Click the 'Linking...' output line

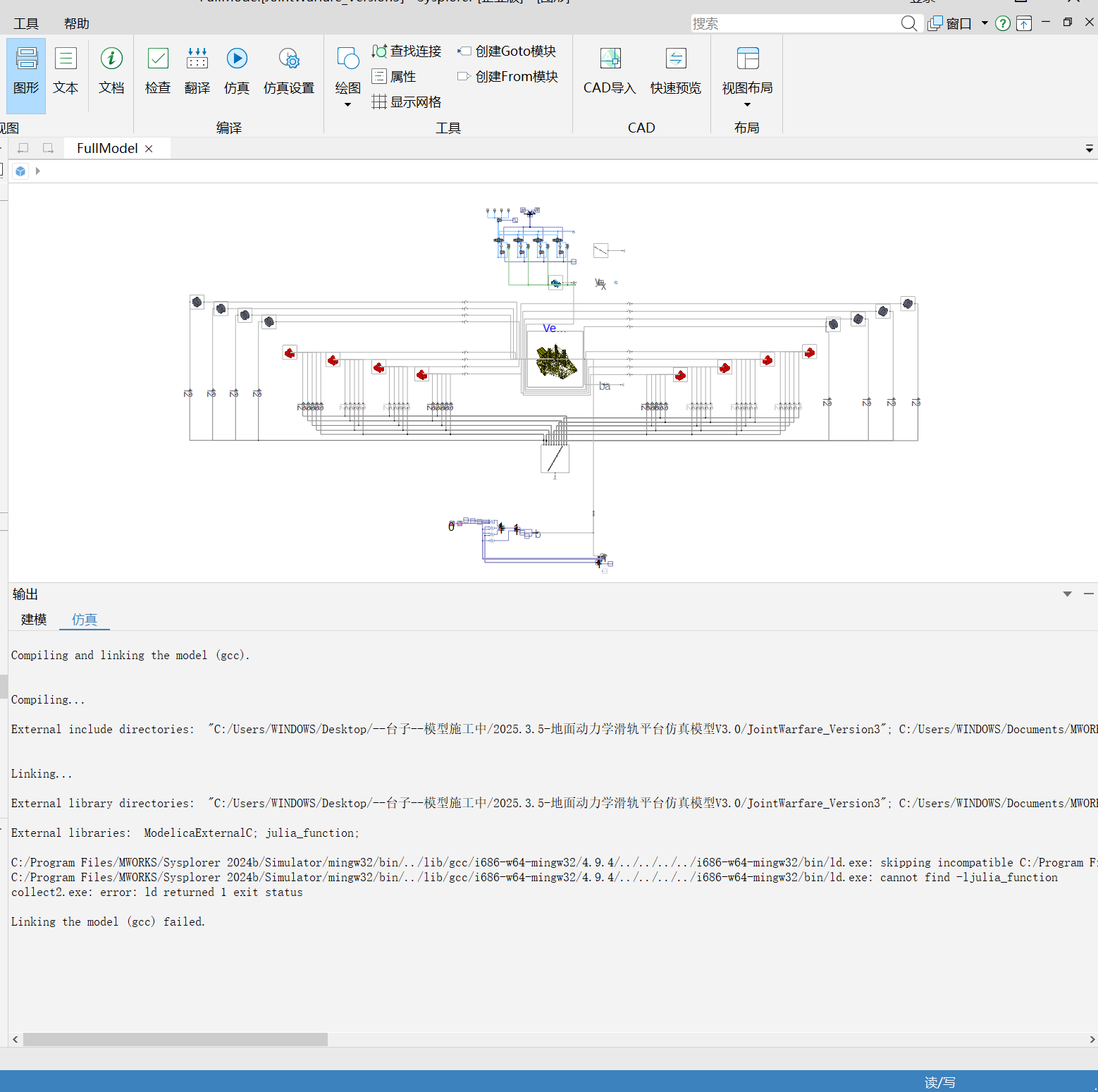[x=42, y=774]
